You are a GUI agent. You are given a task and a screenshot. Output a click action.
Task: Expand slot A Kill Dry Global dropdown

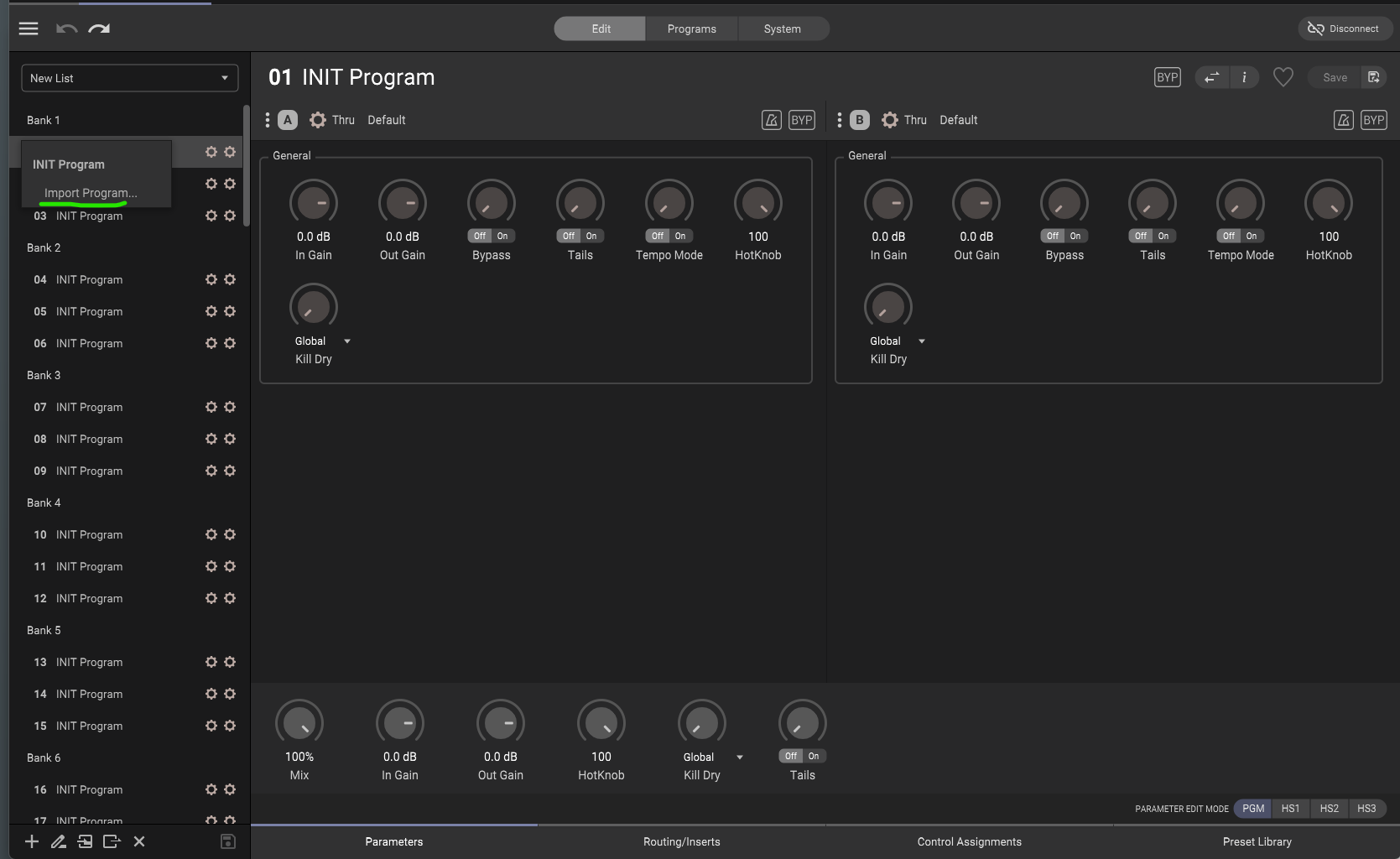coord(347,341)
